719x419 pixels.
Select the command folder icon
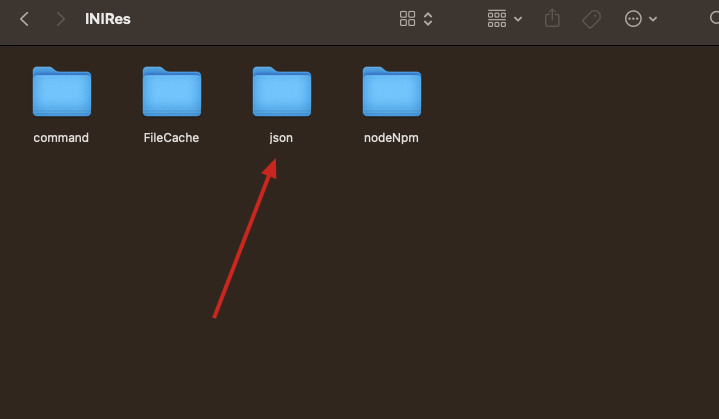(62, 92)
